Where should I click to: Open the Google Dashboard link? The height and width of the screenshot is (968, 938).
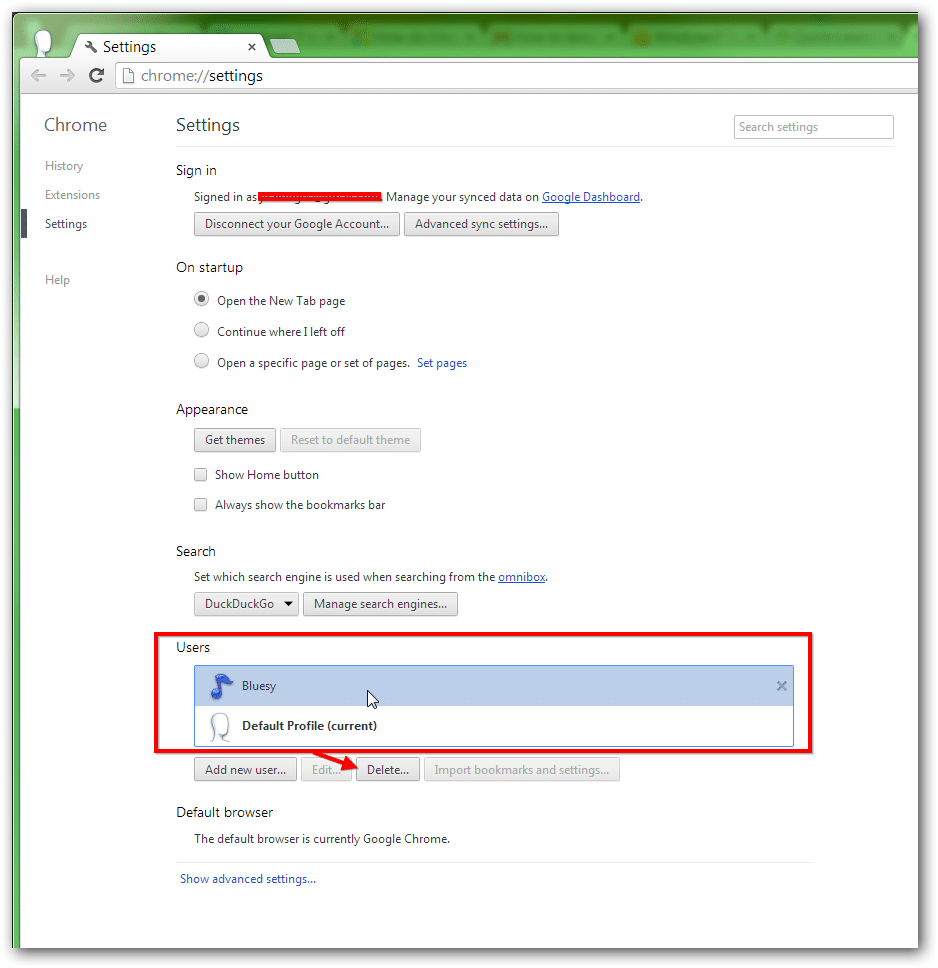point(591,197)
